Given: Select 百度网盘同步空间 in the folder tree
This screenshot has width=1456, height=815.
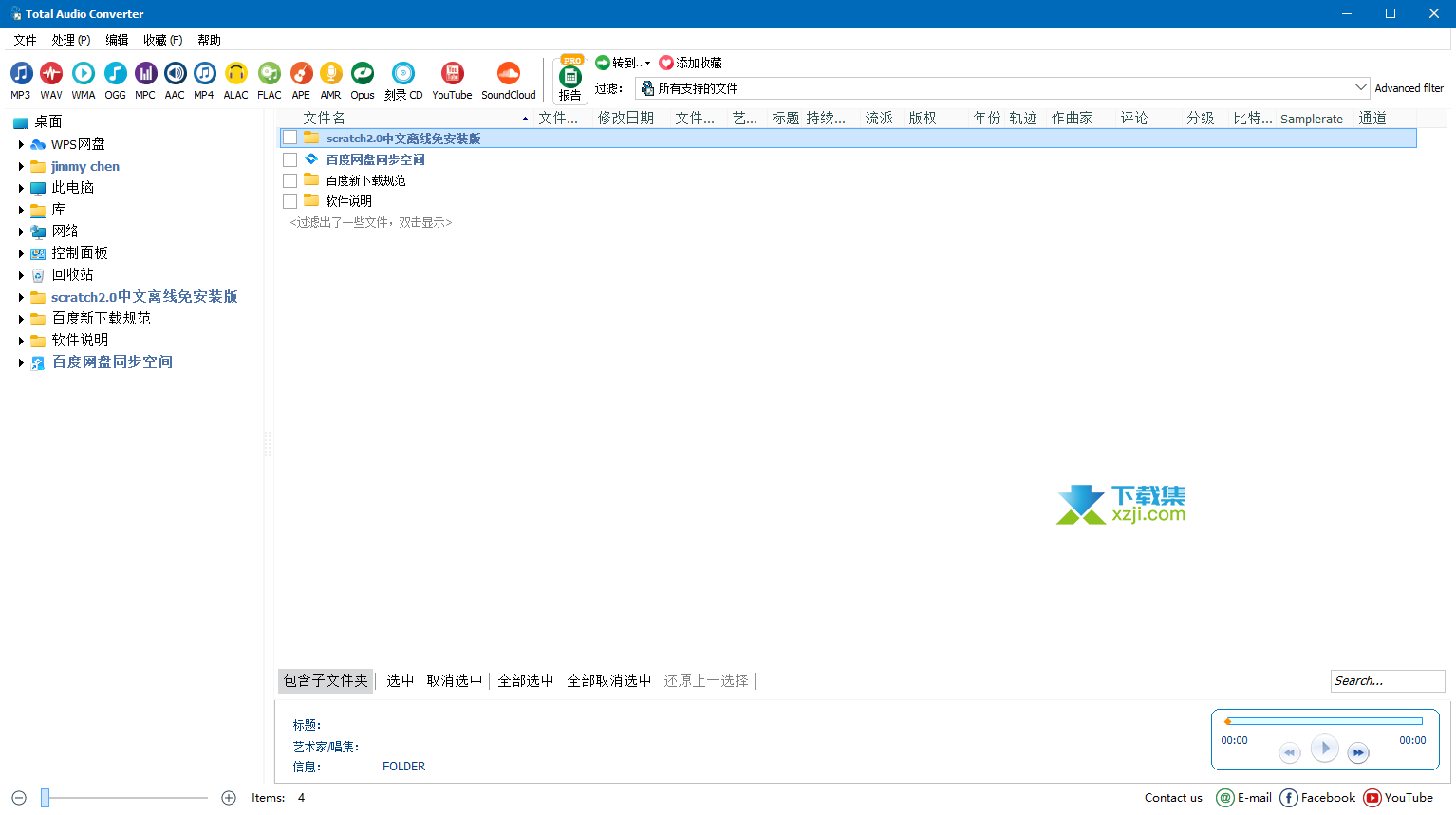Looking at the screenshot, I should pos(112,362).
